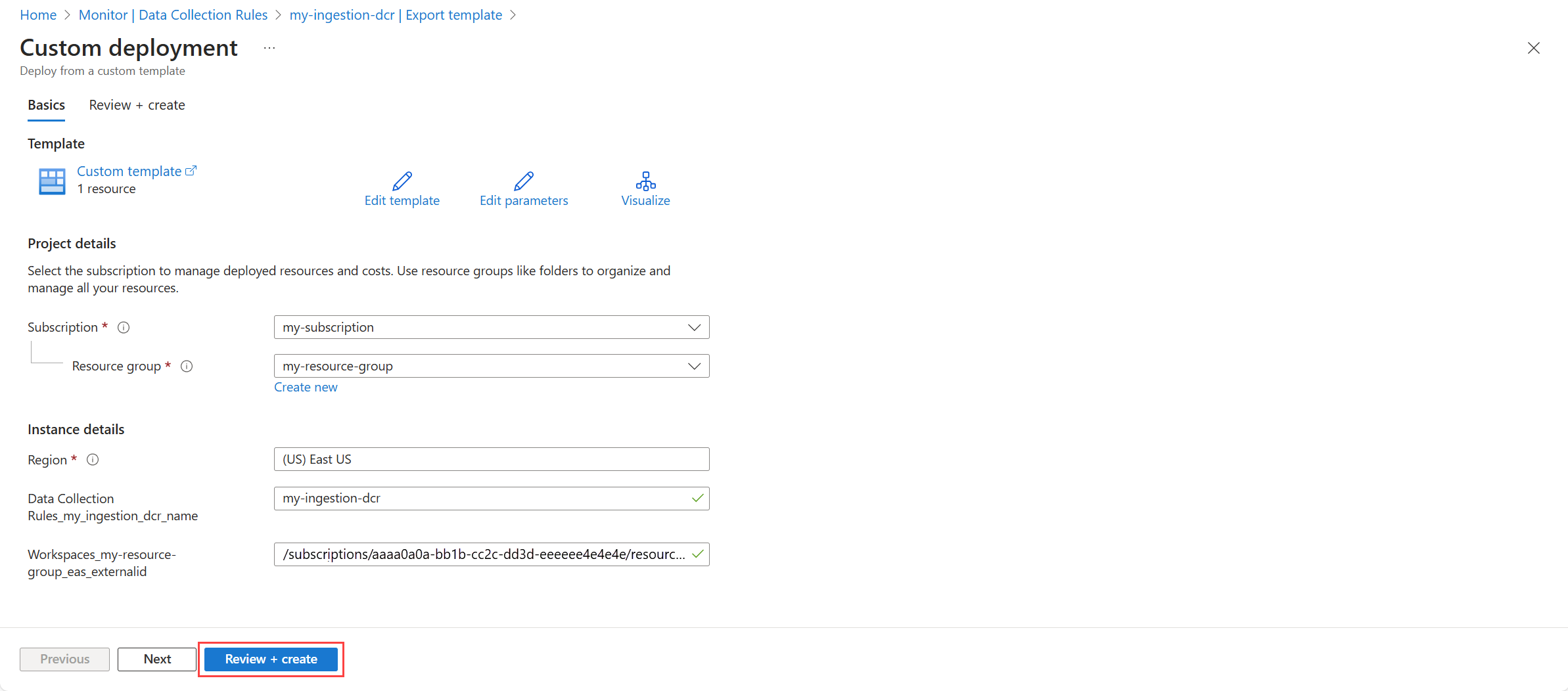This screenshot has width=1568, height=691.
Task: Click the Subscription info icon
Action: pos(124,327)
